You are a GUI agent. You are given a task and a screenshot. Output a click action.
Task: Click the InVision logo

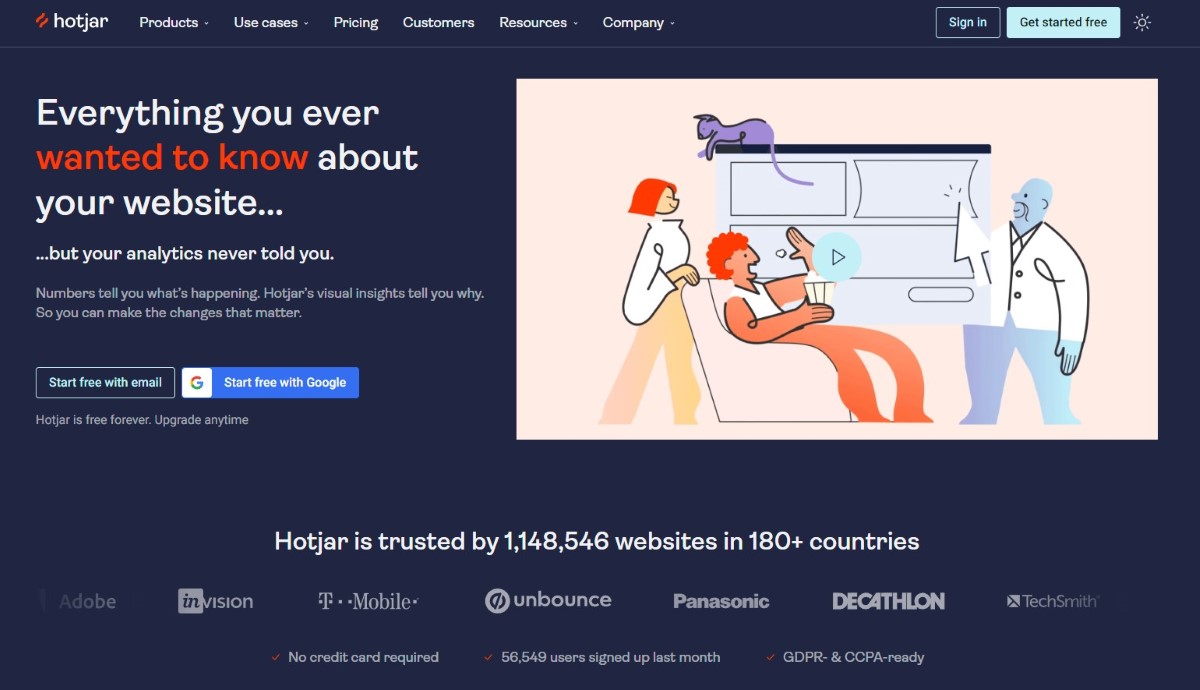(x=216, y=601)
